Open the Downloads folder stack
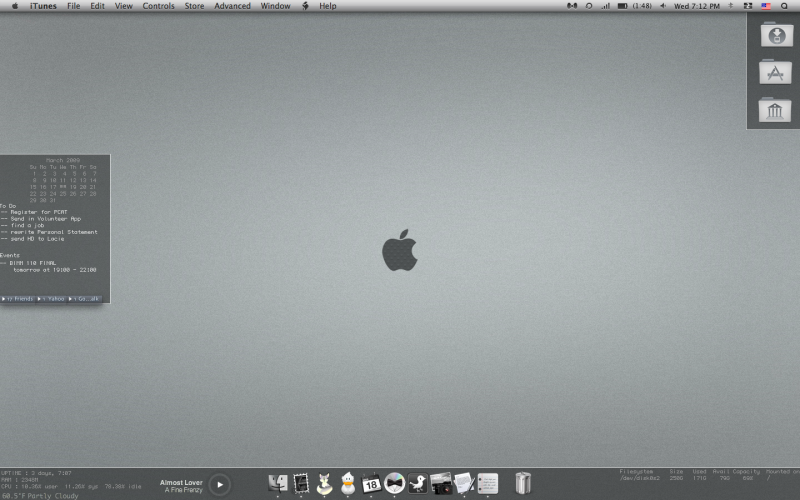The width and height of the screenshot is (800, 500). pyautogui.click(x=777, y=34)
